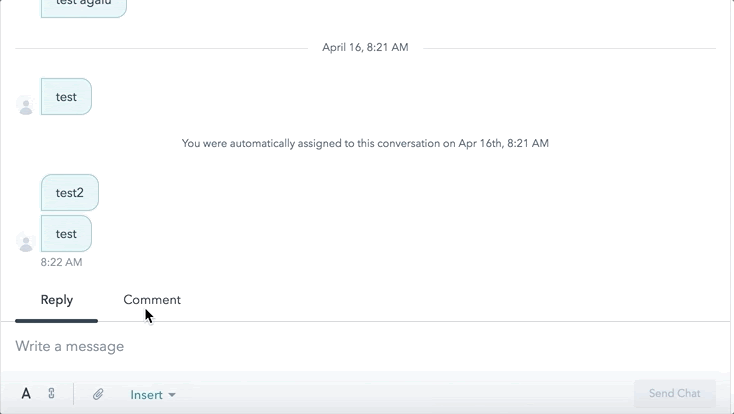Click the avatar beside the 8:22 AM message
The image size is (734, 414).
(26, 242)
